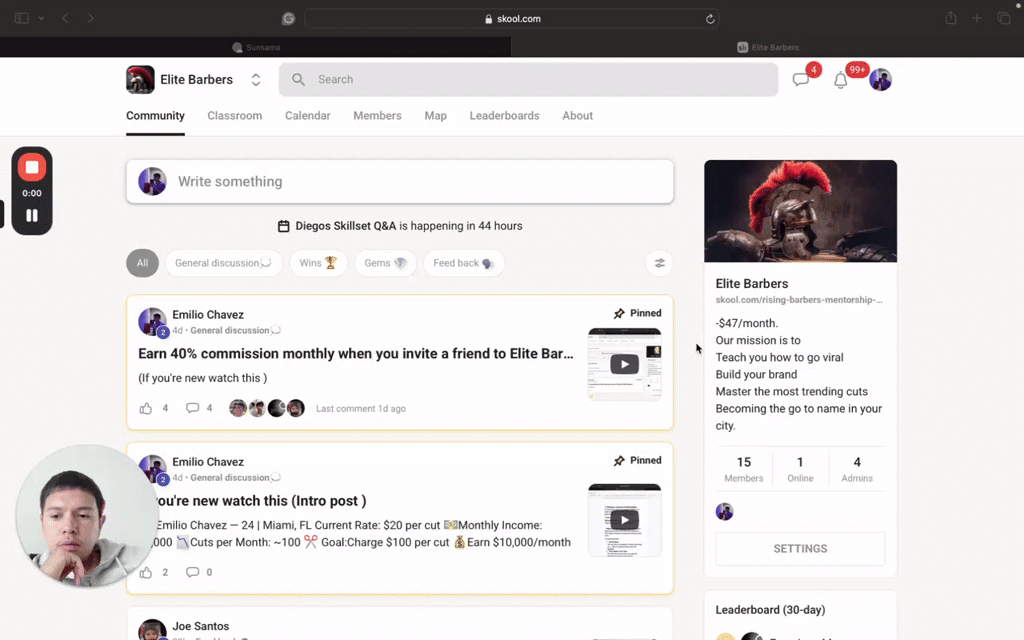1024x640 pixels.
Task: Filter posts by Gems
Action: [x=385, y=263]
